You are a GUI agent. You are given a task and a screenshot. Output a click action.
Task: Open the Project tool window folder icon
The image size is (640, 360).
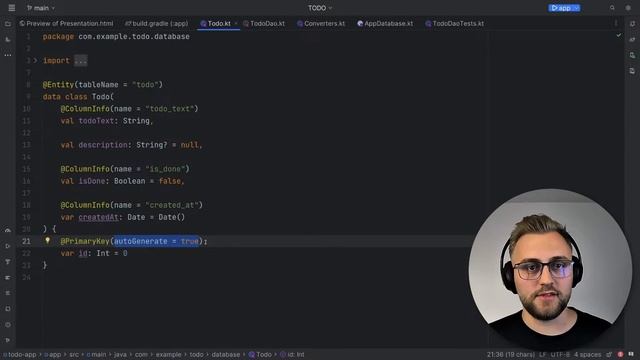8,24
